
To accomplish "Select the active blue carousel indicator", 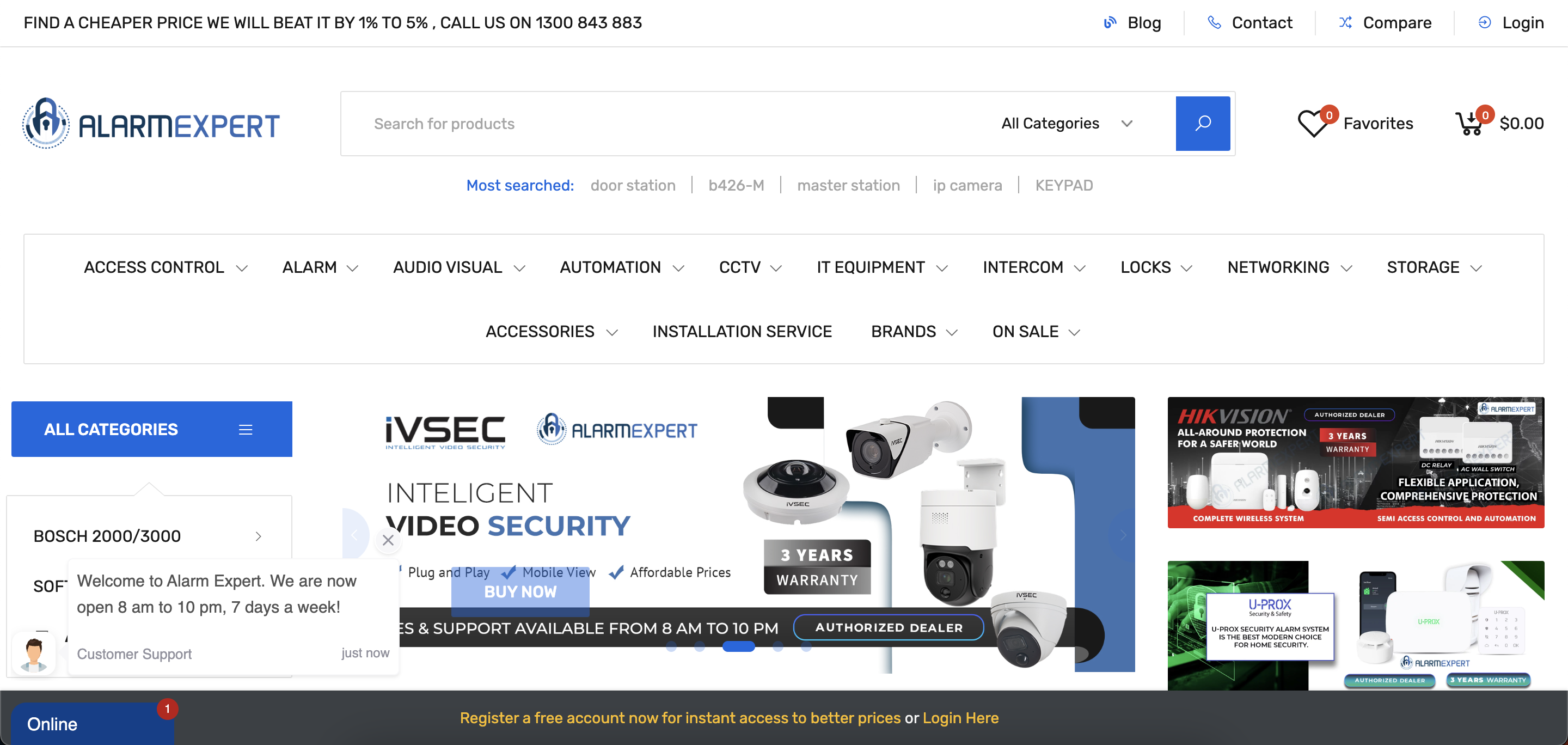I will pyautogui.click(x=738, y=646).
